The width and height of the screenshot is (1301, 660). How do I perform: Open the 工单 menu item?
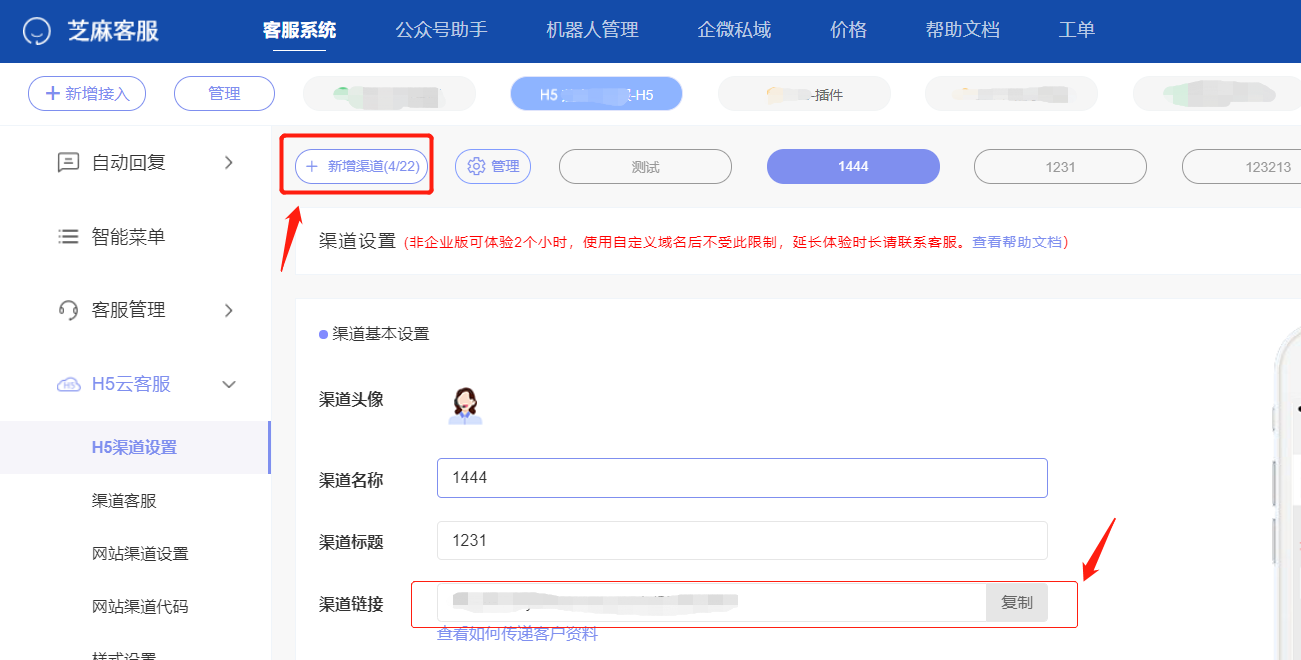coord(1076,30)
